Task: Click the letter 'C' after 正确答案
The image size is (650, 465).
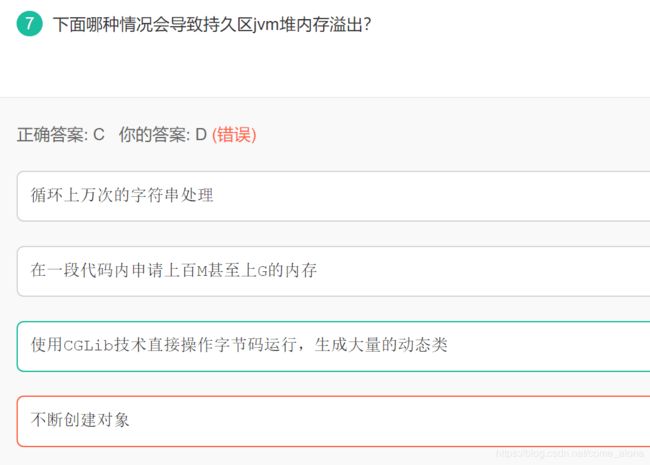Action: click(99, 135)
